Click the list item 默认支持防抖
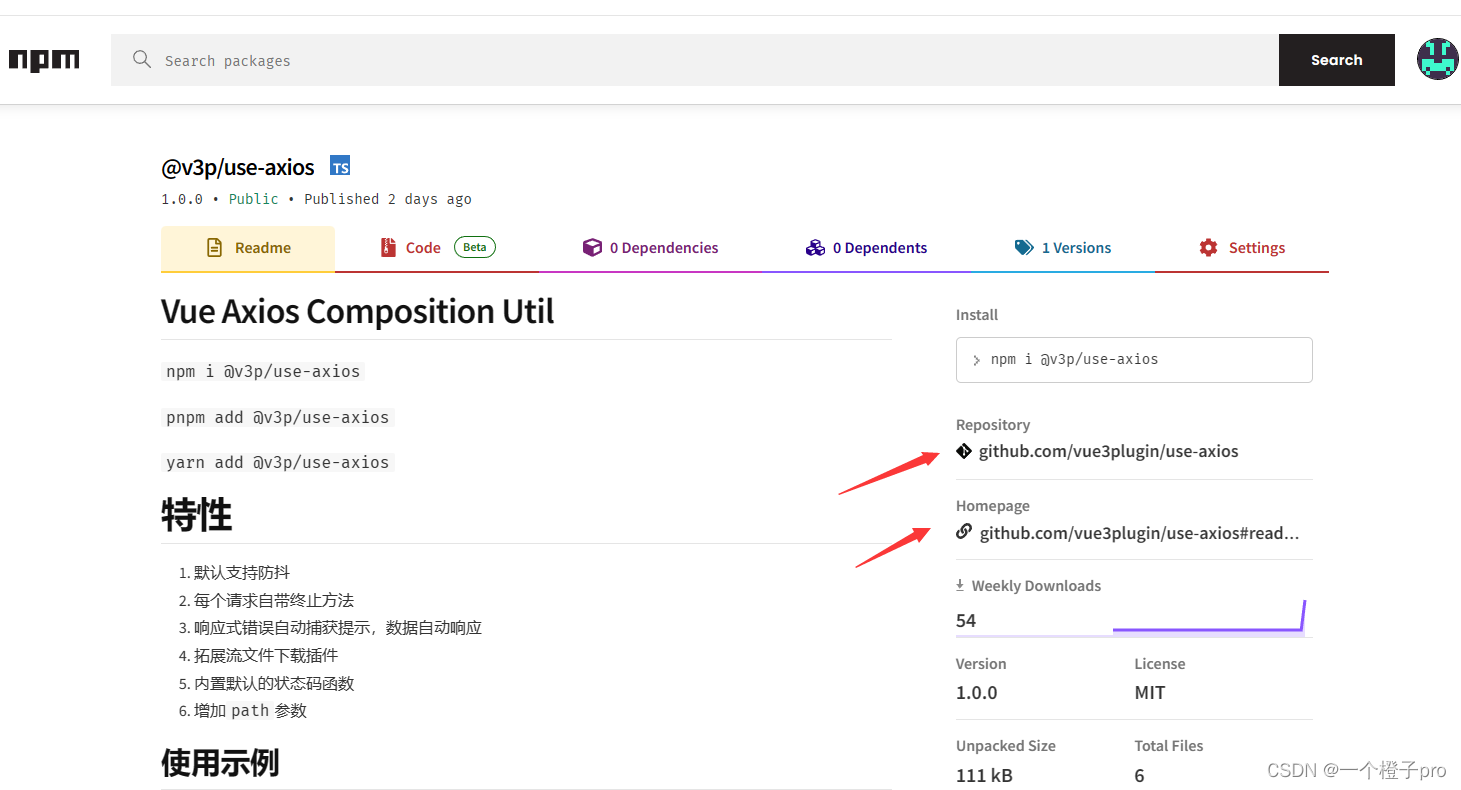The width and height of the screenshot is (1461, 790). coord(242,573)
